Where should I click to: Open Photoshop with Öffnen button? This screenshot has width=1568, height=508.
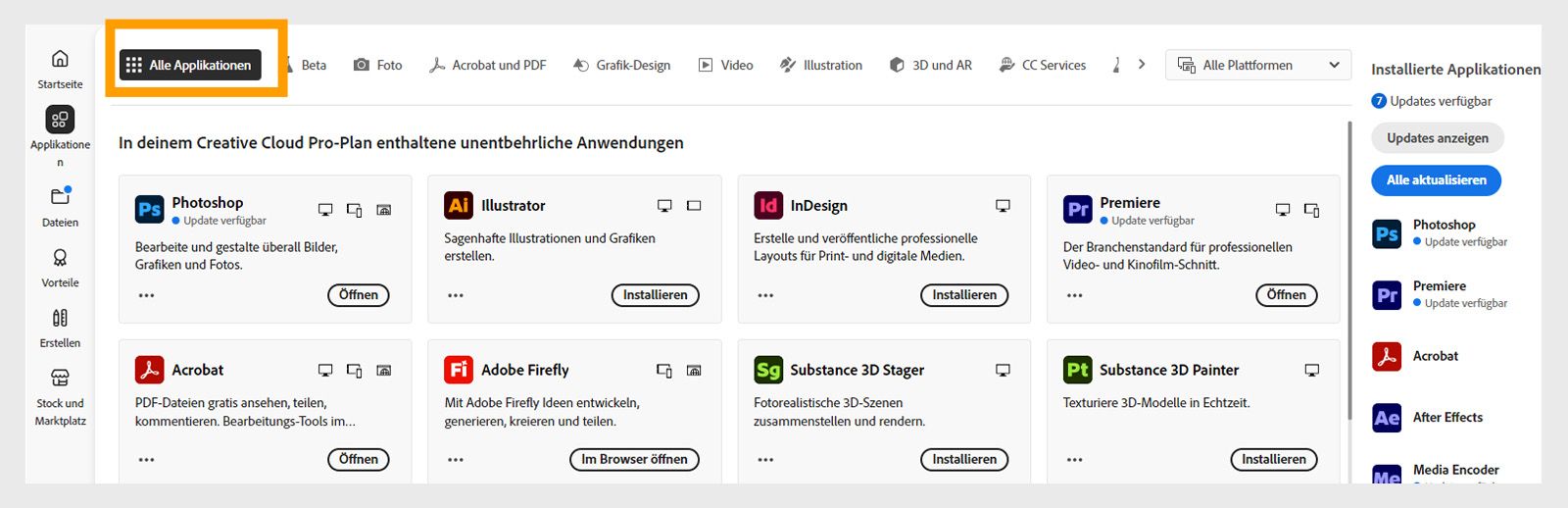coord(359,295)
